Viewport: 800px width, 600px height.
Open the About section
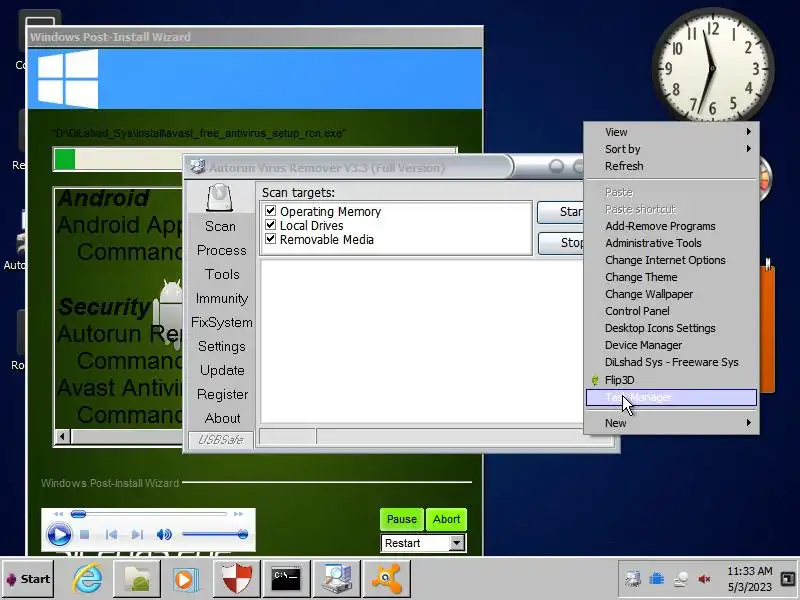222,418
